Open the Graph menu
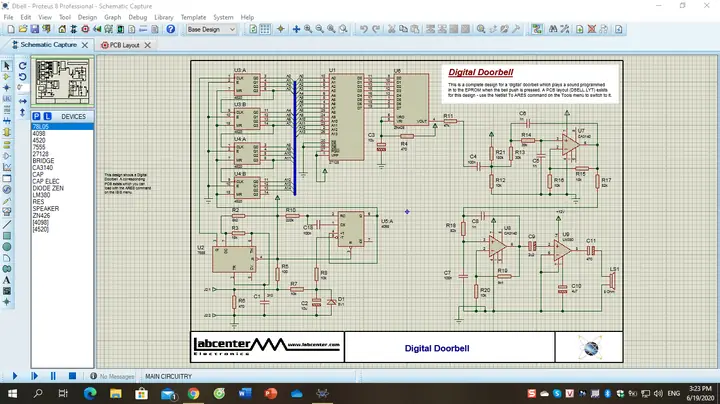The image size is (720, 404). [112, 17]
